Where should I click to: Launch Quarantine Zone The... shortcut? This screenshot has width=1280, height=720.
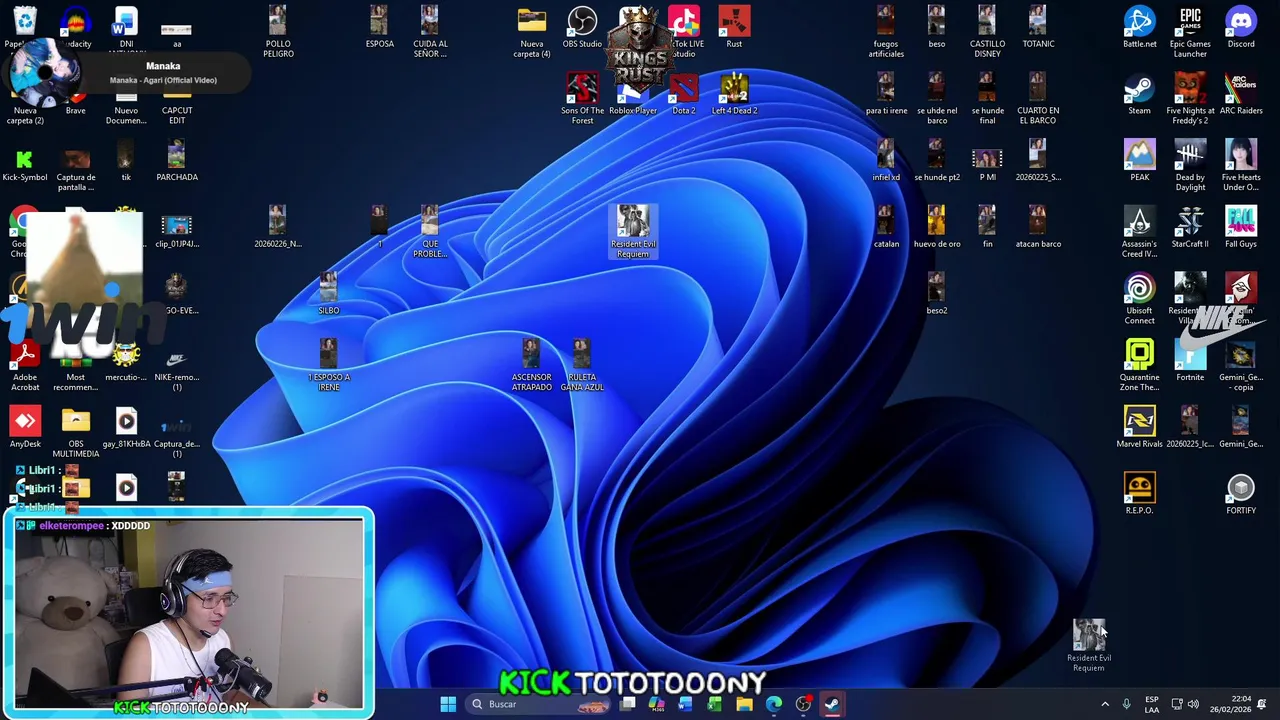coord(1139,366)
